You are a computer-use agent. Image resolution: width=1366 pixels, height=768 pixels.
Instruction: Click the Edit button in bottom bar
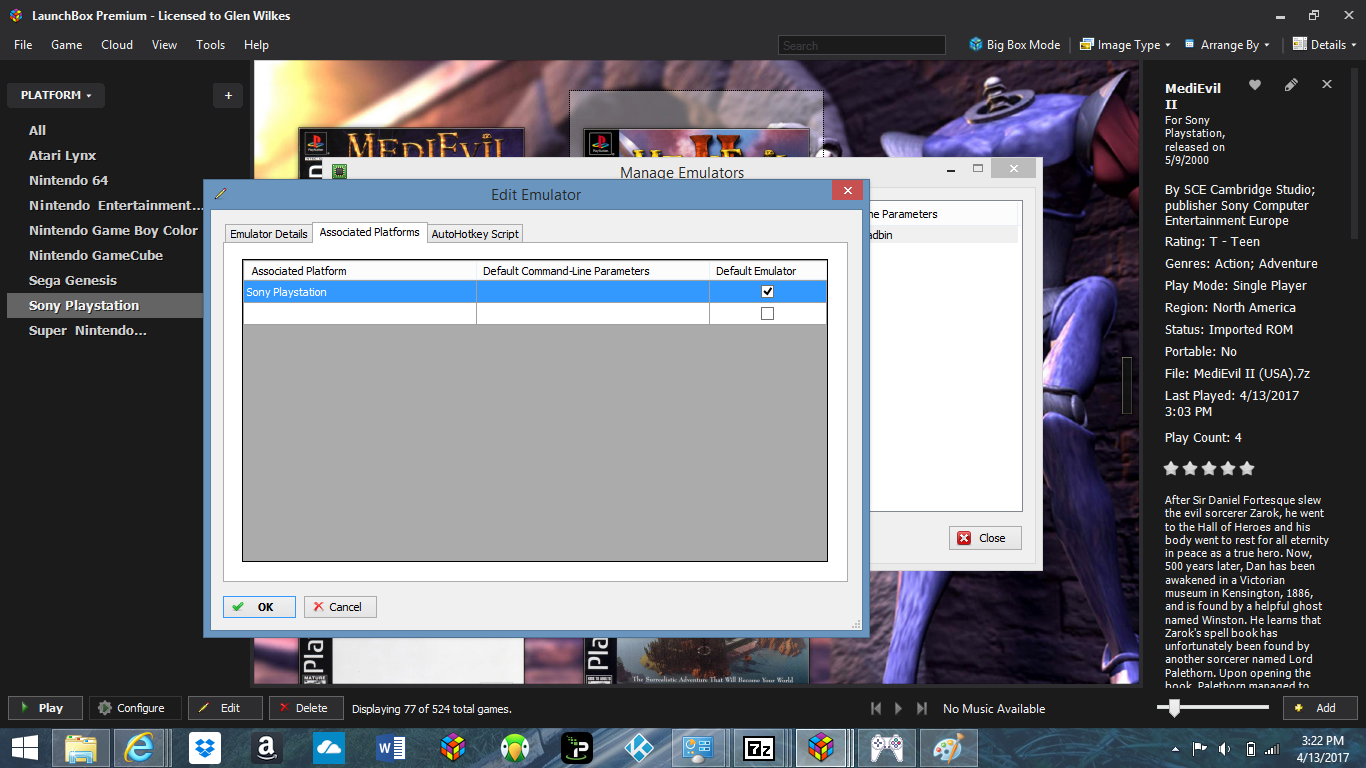click(225, 708)
